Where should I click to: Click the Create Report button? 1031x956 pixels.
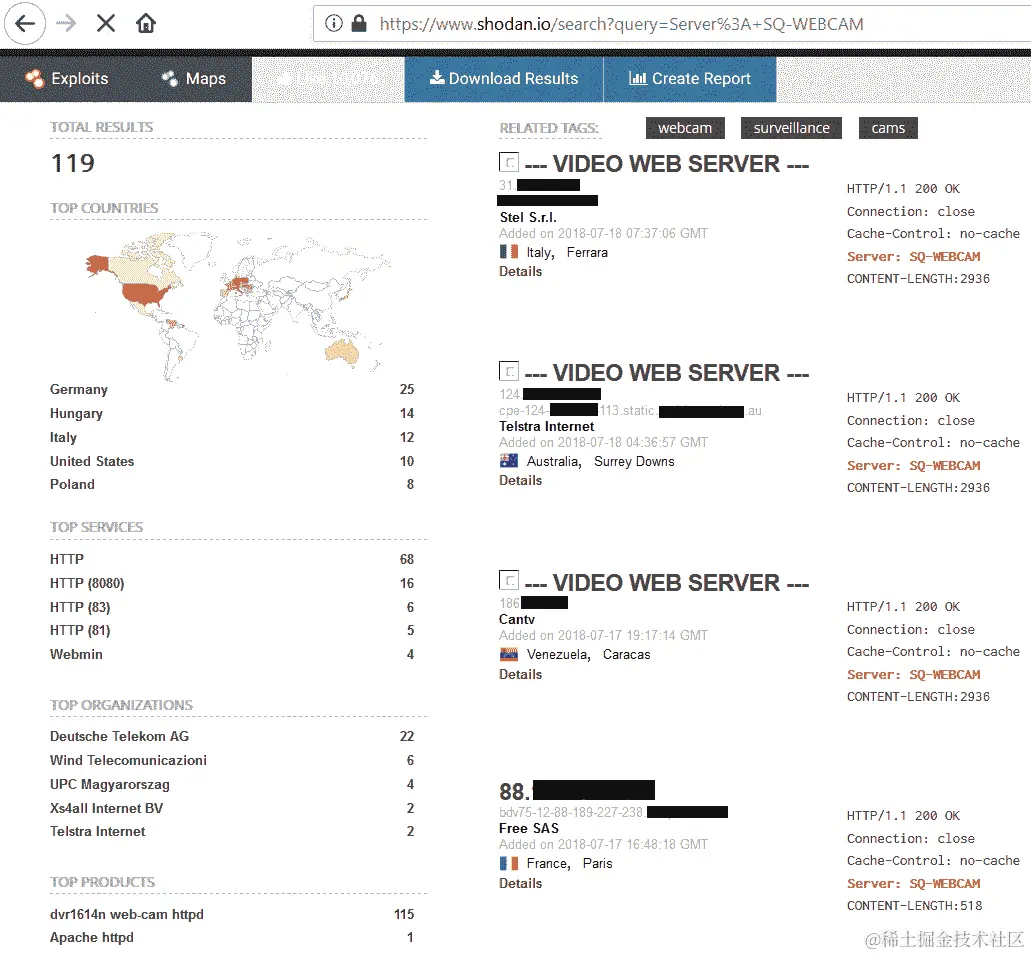[690, 79]
